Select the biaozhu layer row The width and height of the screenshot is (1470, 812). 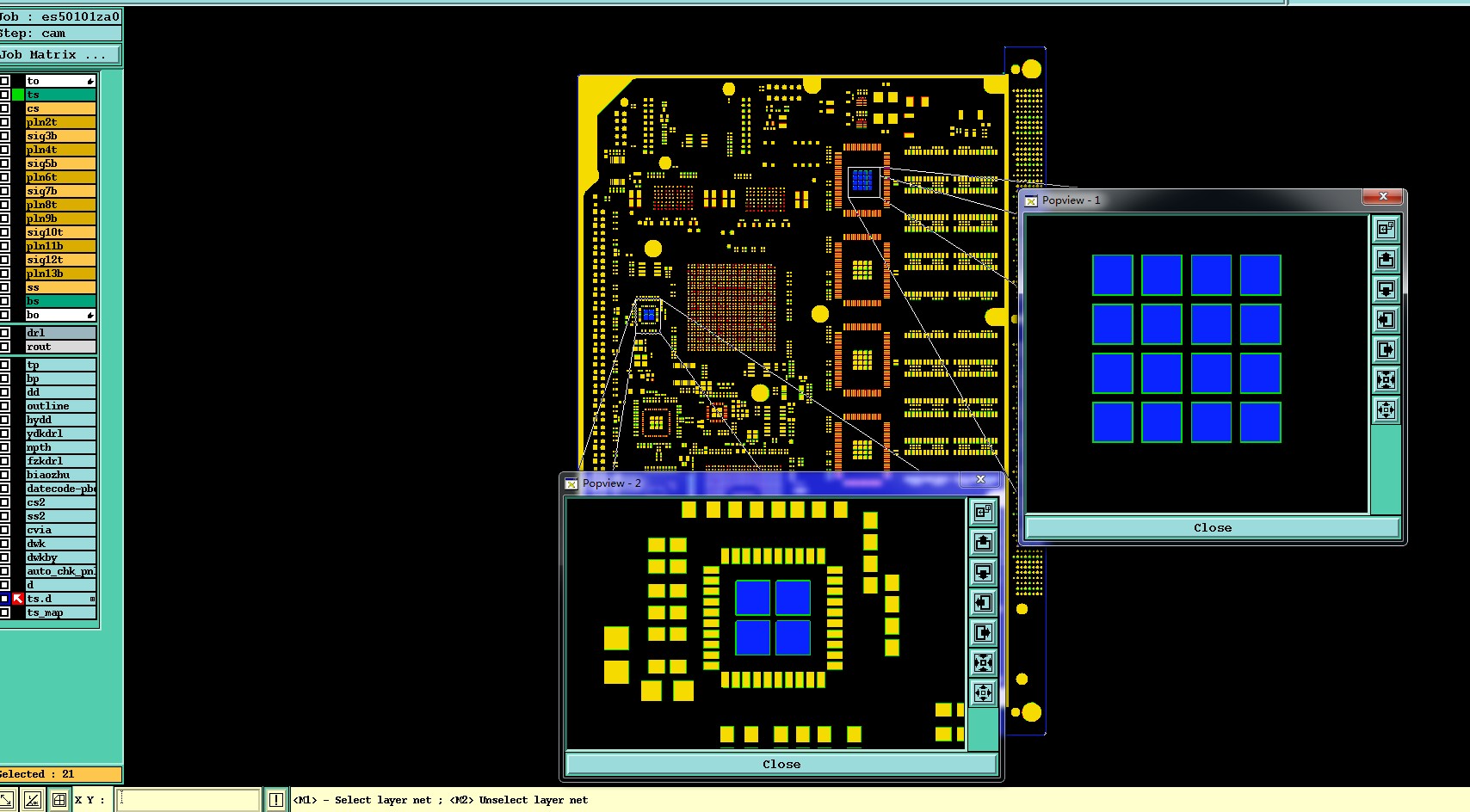click(x=60, y=475)
